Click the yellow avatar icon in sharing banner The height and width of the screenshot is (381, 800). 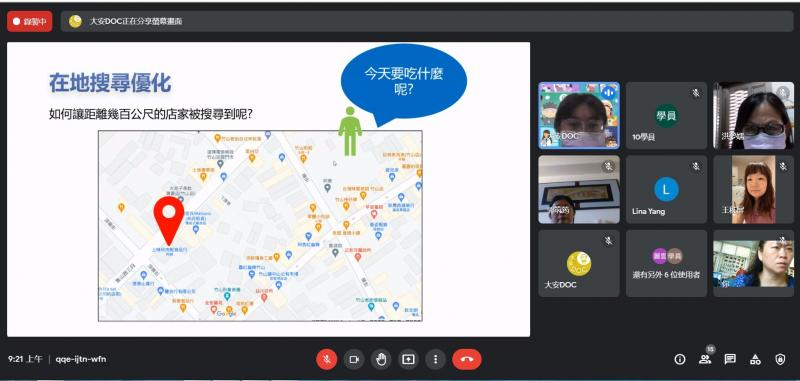[76, 21]
